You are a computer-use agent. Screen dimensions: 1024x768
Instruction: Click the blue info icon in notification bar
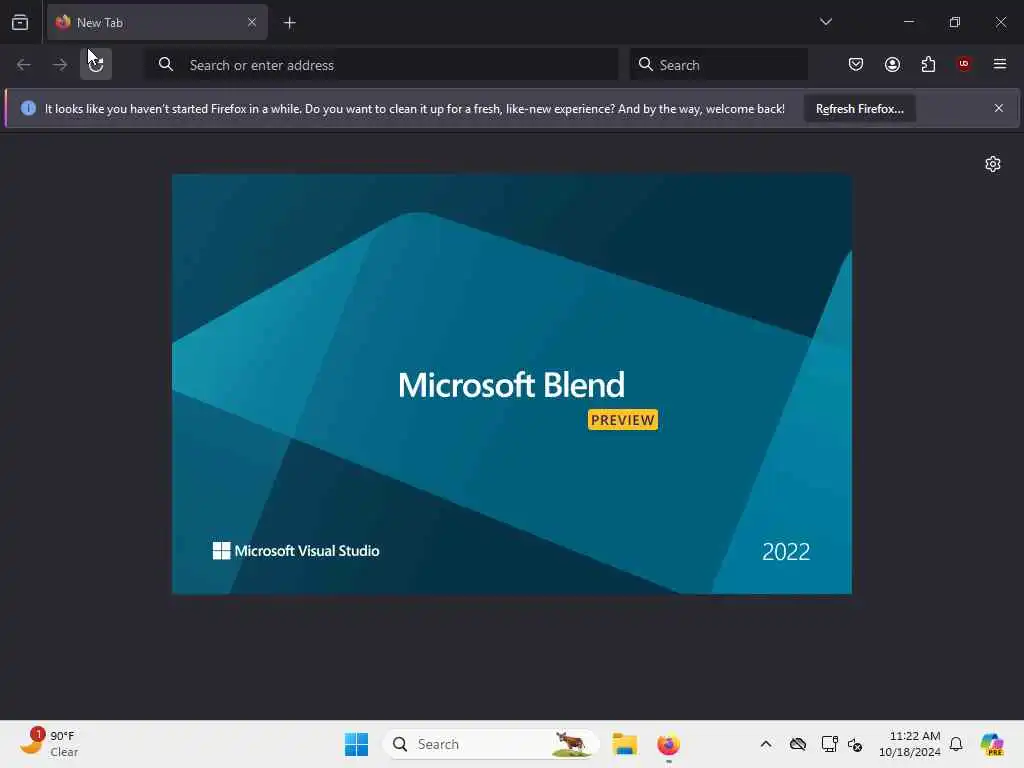[28, 108]
